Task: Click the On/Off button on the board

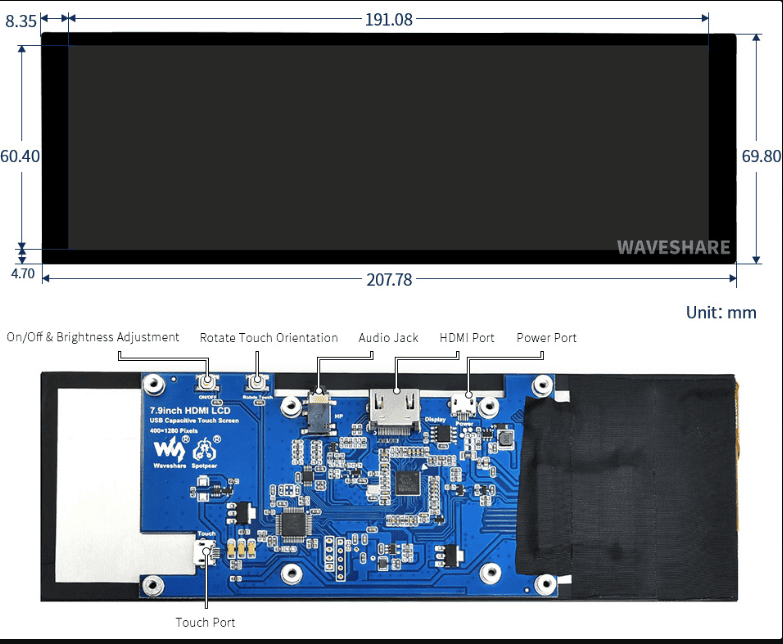Action: (x=207, y=383)
